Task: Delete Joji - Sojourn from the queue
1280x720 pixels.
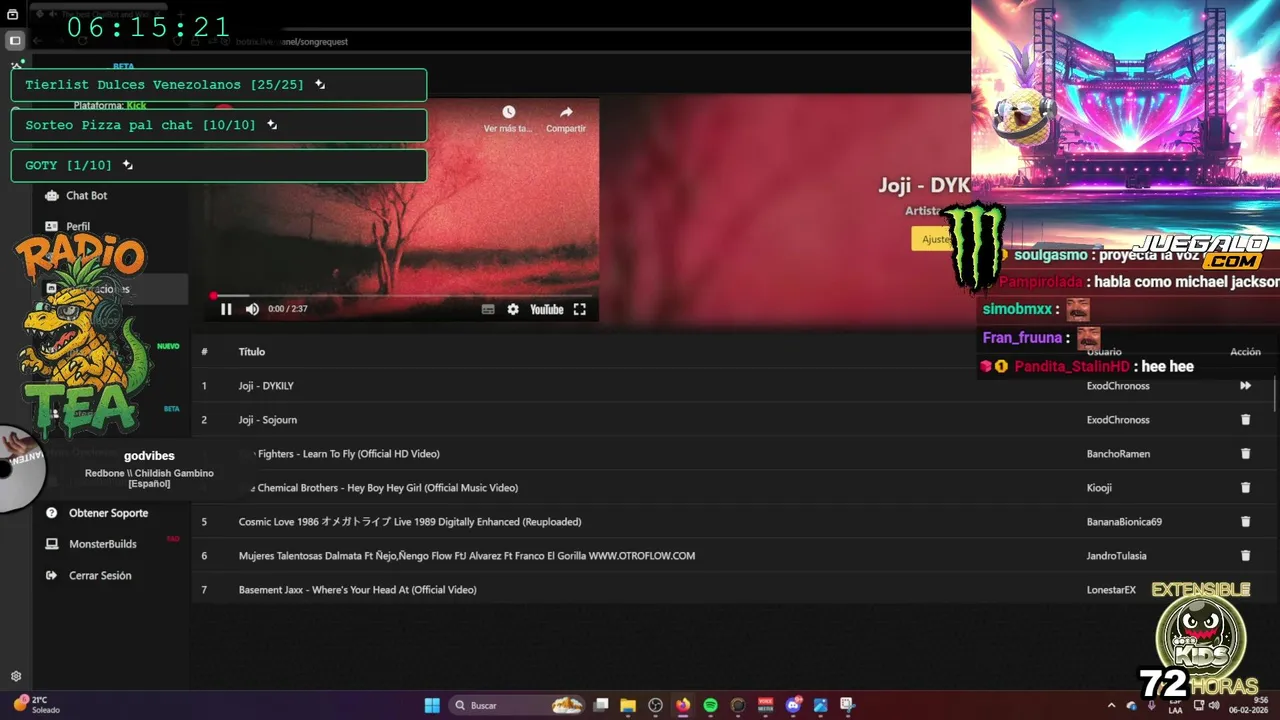Action: [1245, 419]
